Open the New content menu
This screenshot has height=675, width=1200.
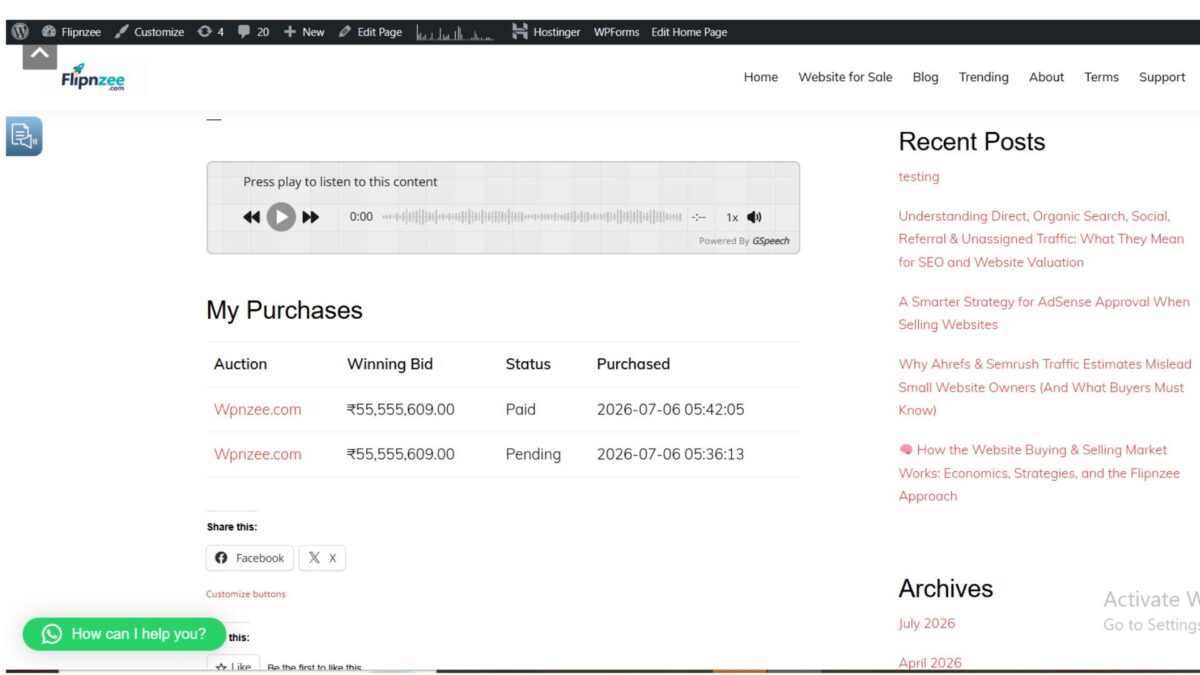pyautogui.click(x=304, y=32)
